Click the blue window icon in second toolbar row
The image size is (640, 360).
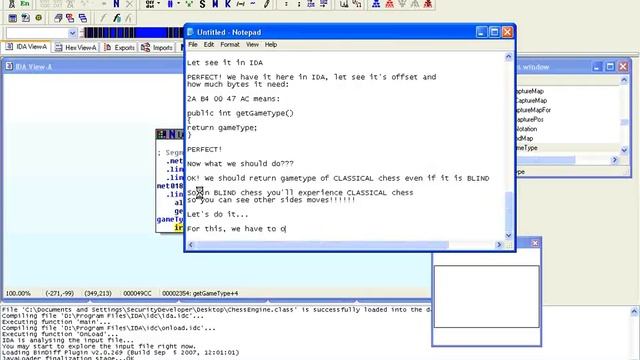click(13, 18)
